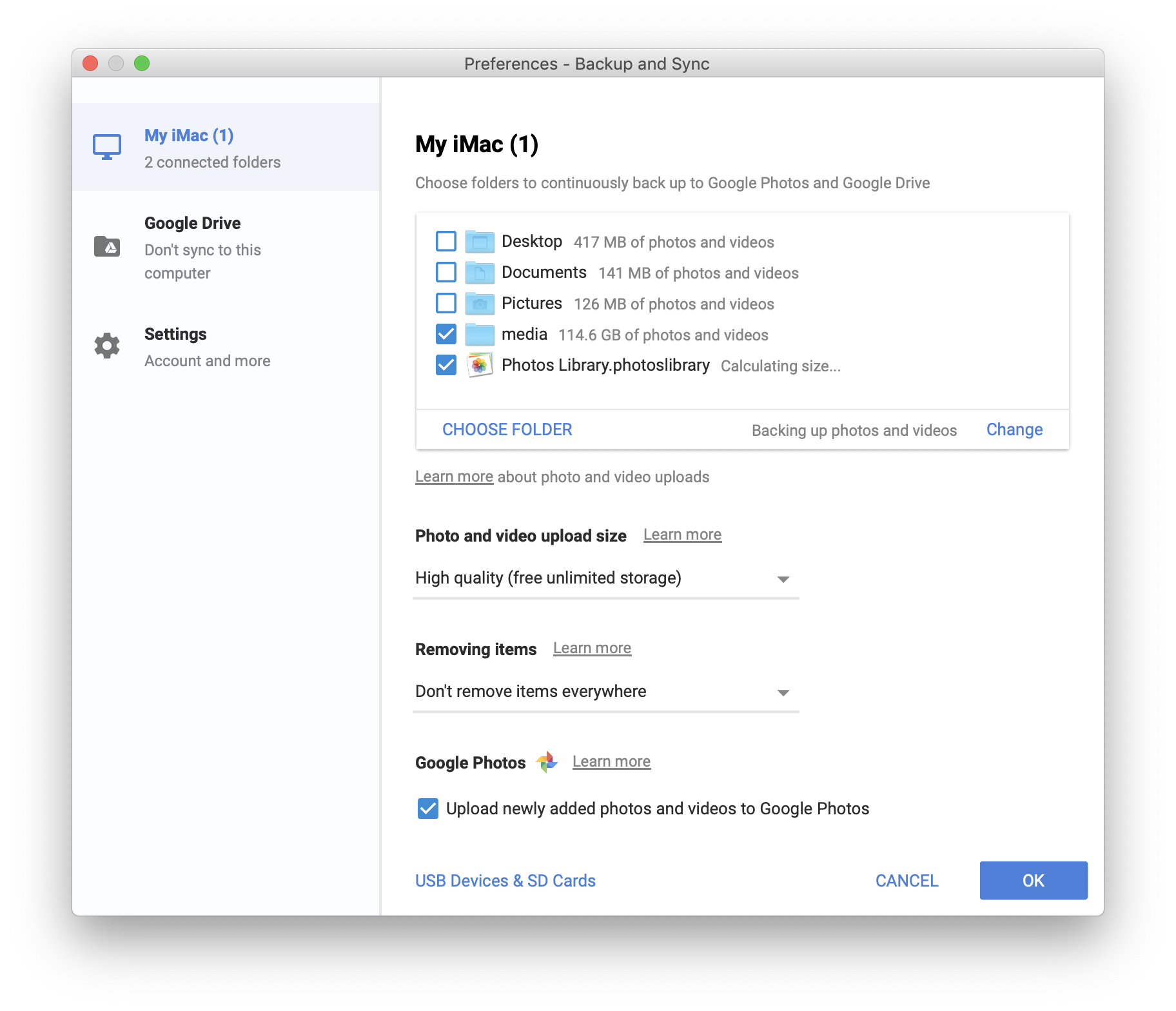The width and height of the screenshot is (1176, 1011).
Task: Open Learn more about photo and video uploads
Action: coord(454,476)
